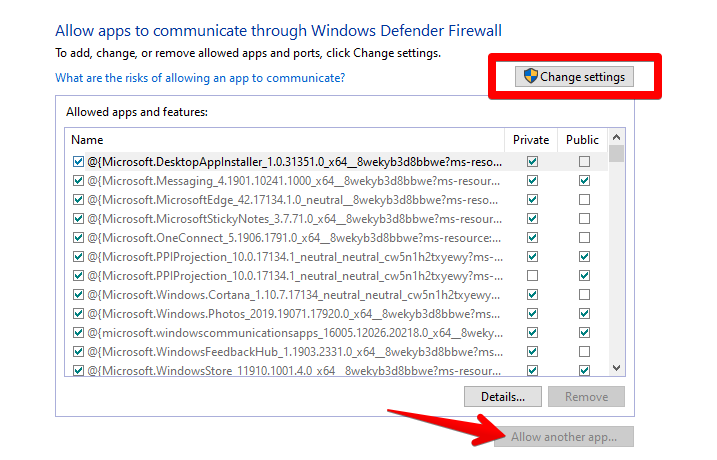Select the @{Microsoft.MicrosoftStickyNotes_3.7.71.0 row text
Image resolution: width=717 pixels, height=460 pixels.
(294, 219)
